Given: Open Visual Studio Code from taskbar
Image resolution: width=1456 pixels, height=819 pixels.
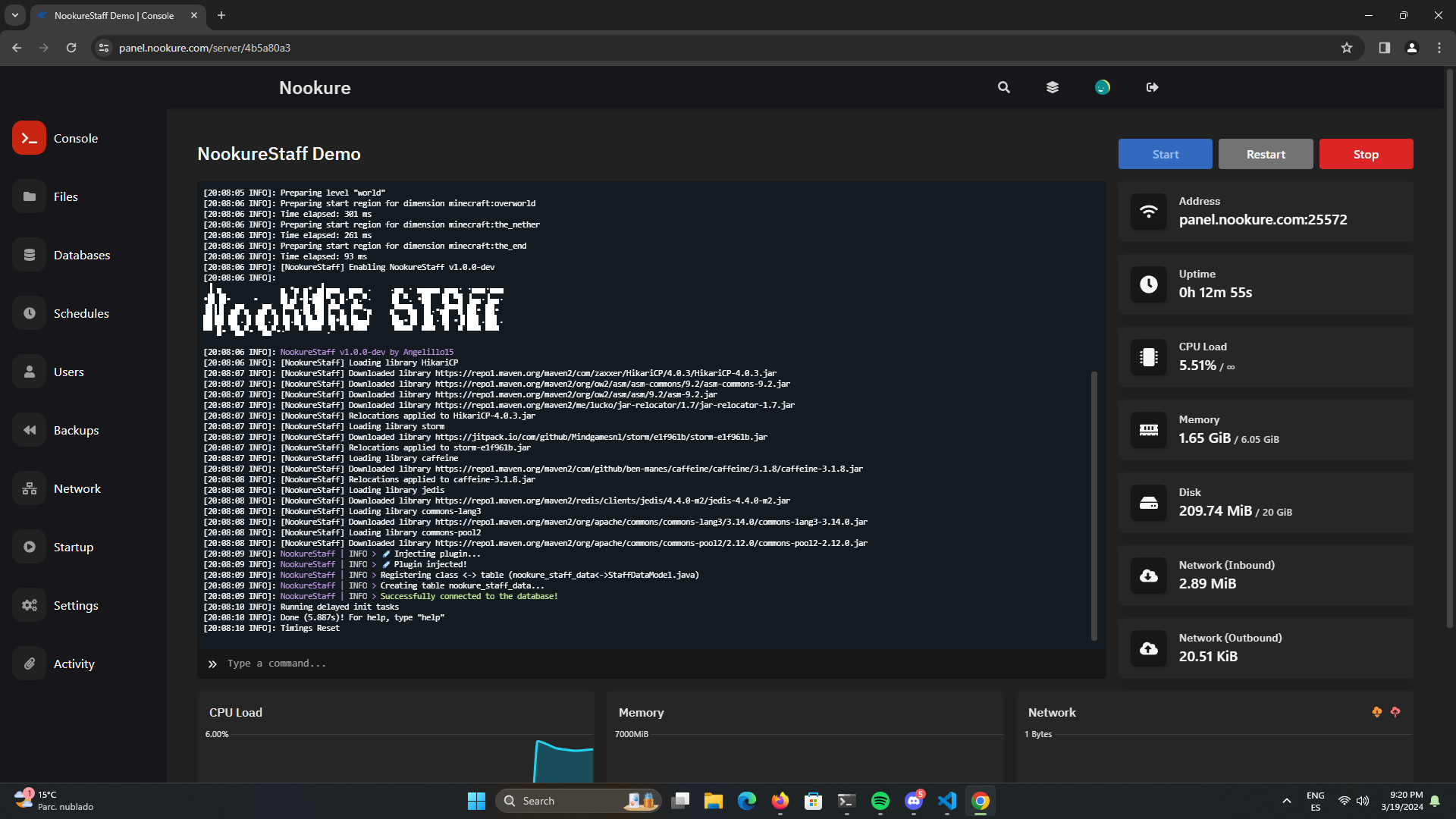Looking at the screenshot, I should click(x=947, y=801).
